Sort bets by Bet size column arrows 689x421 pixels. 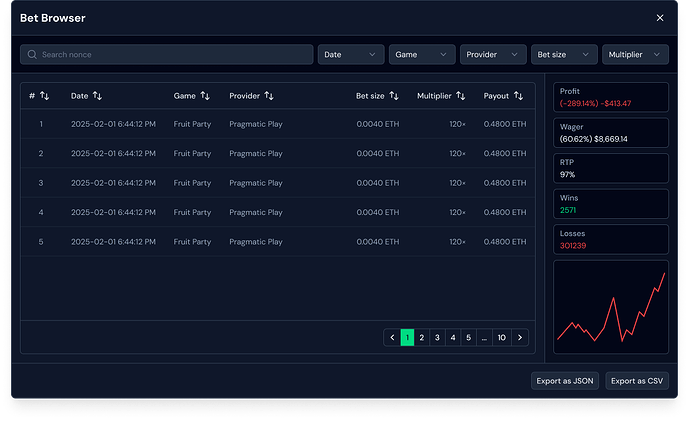[x=394, y=96]
